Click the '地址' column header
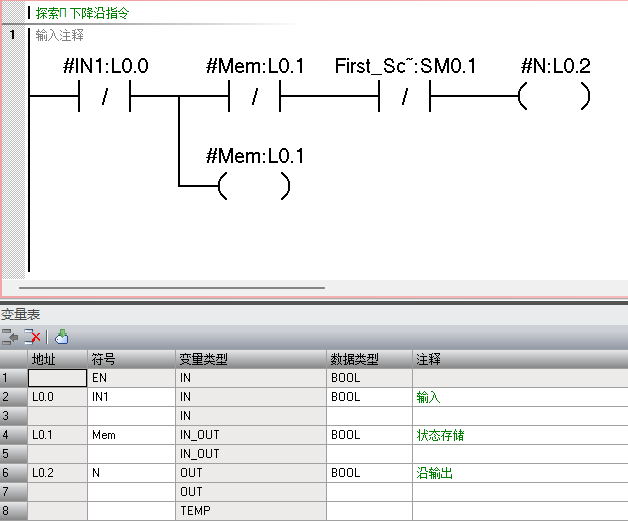 tap(44, 359)
